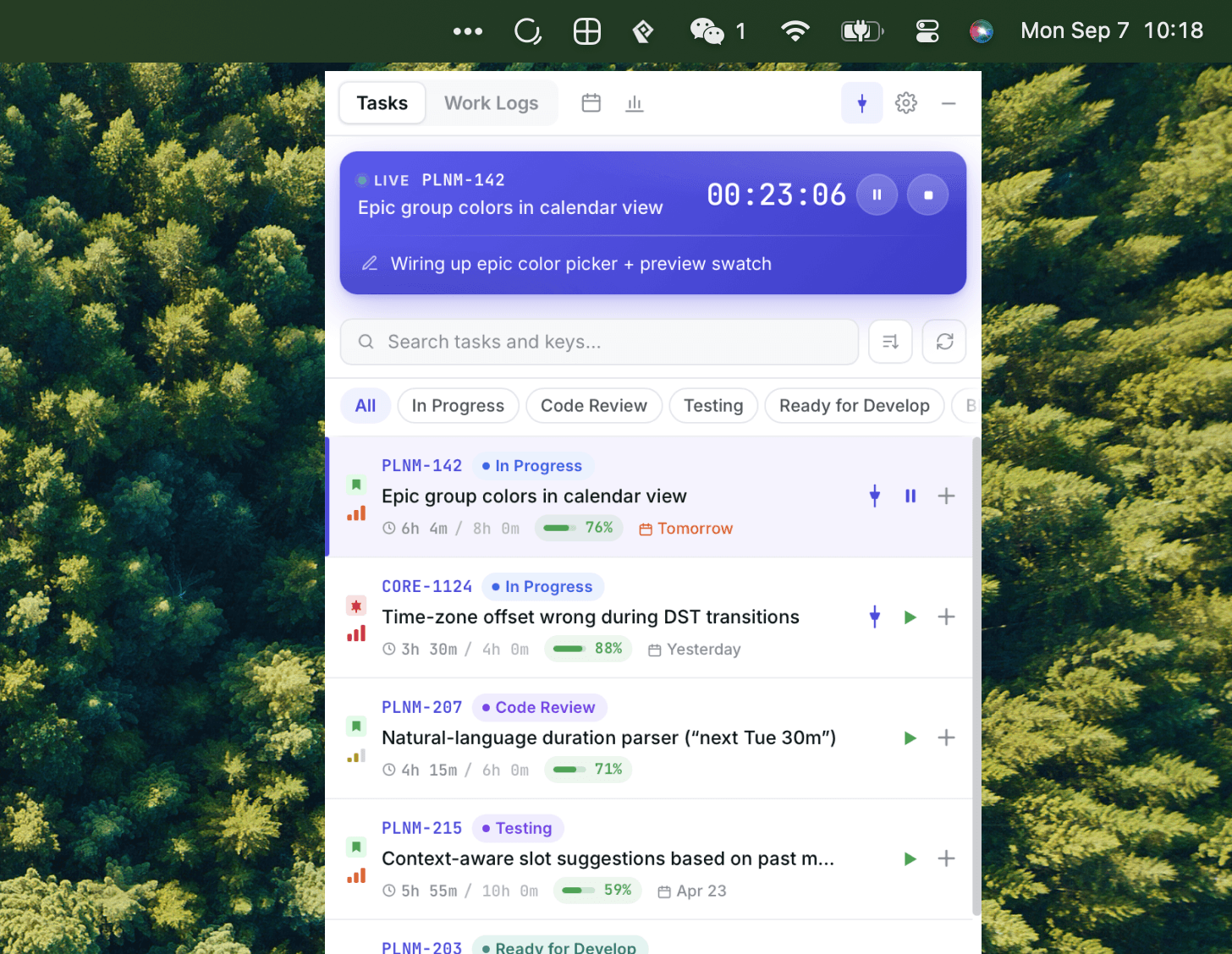Click the battery status icon

point(862,31)
